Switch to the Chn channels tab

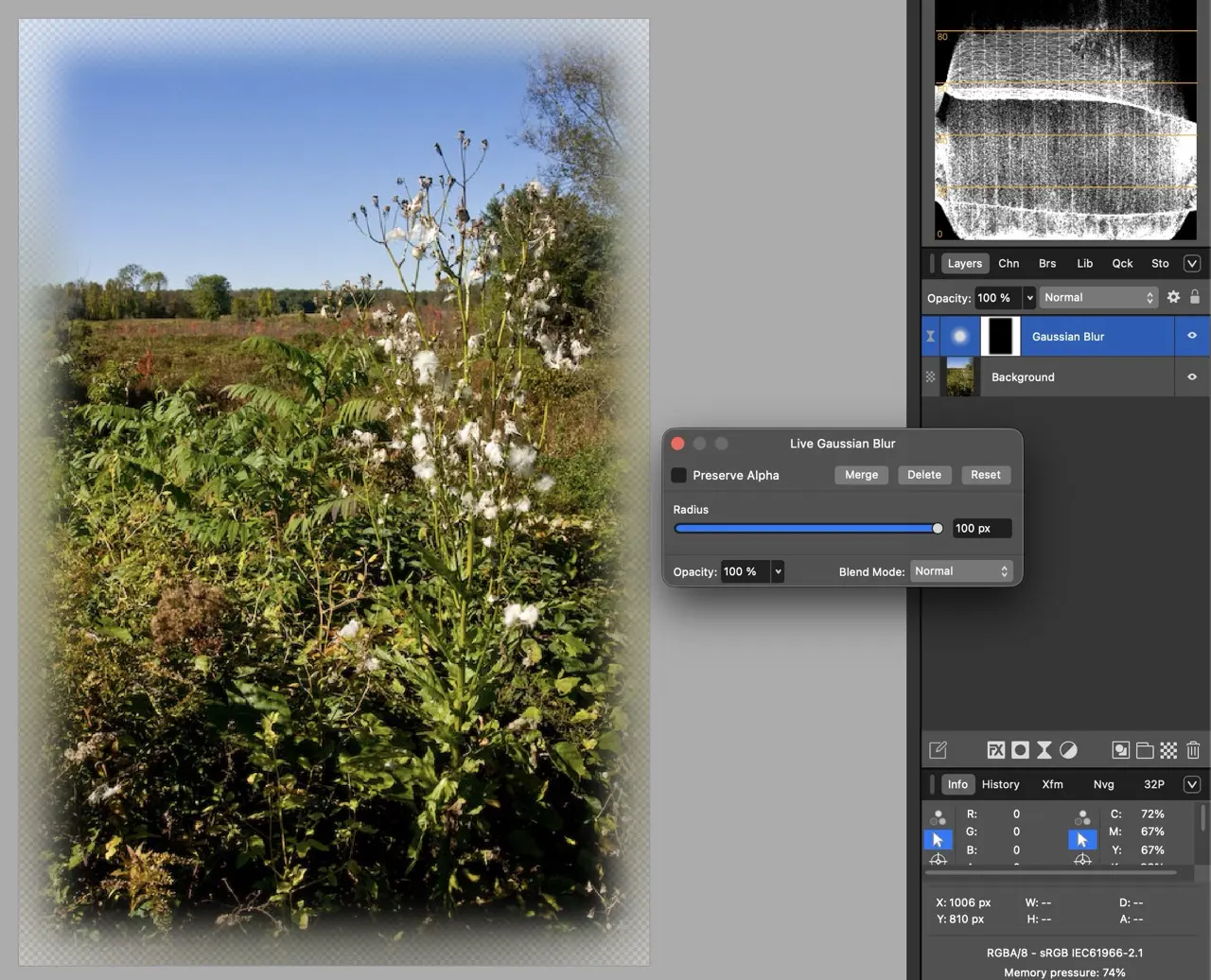[1009, 264]
